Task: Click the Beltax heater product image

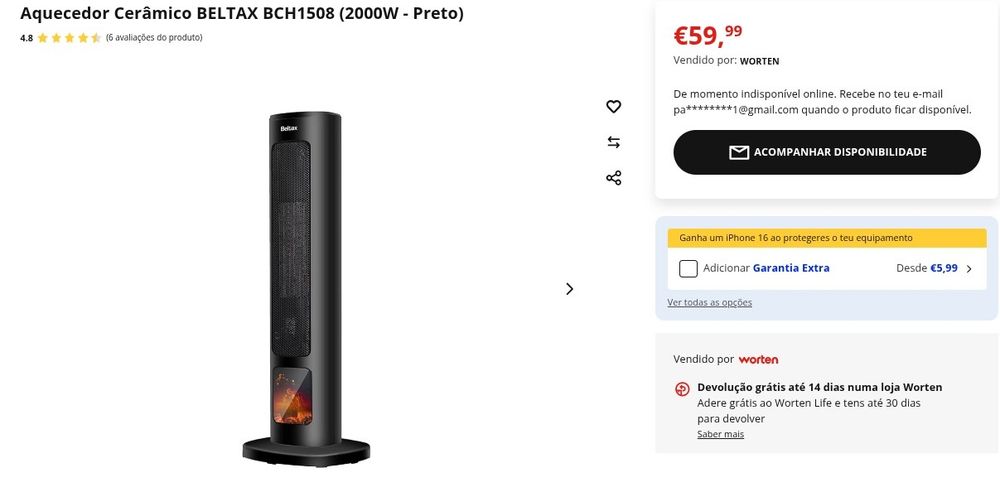Action: coord(305,288)
